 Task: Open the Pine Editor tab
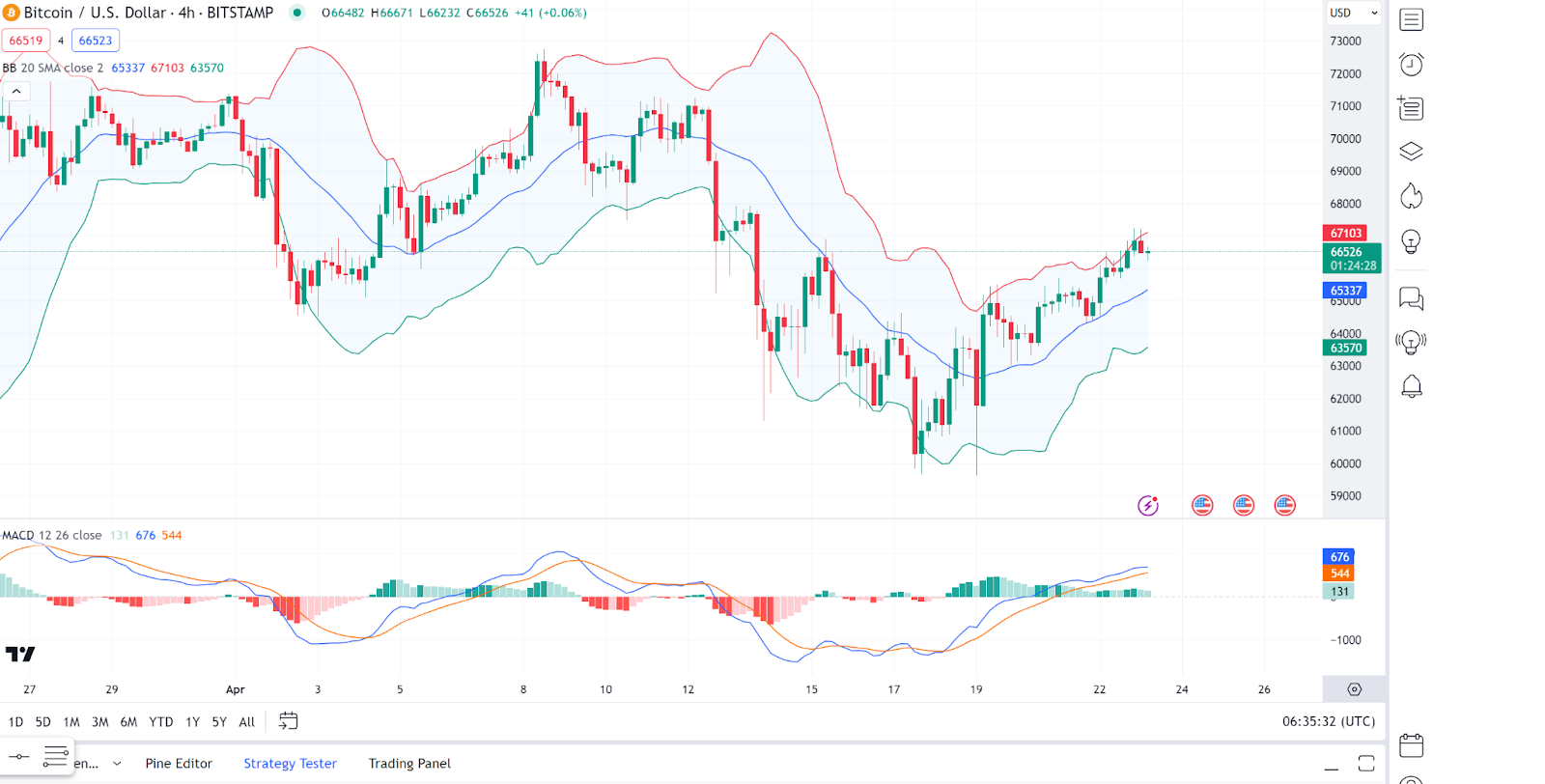(x=179, y=764)
